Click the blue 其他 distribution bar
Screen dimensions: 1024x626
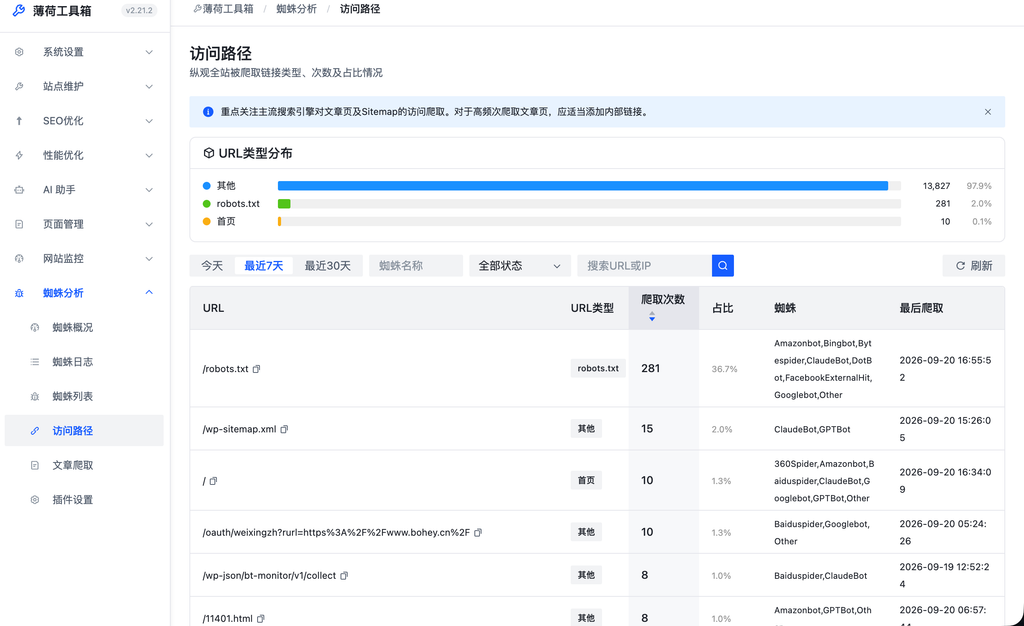tap(583, 186)
